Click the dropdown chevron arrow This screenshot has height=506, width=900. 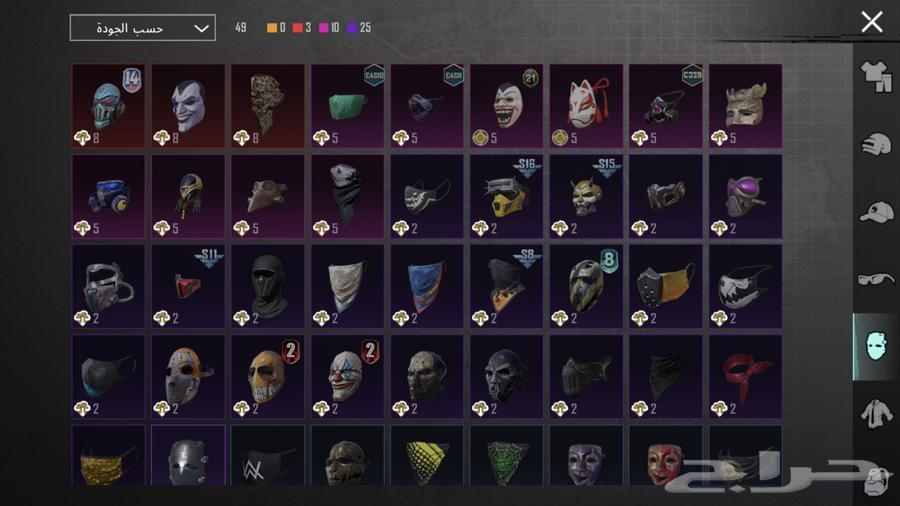tap(201, 28)
